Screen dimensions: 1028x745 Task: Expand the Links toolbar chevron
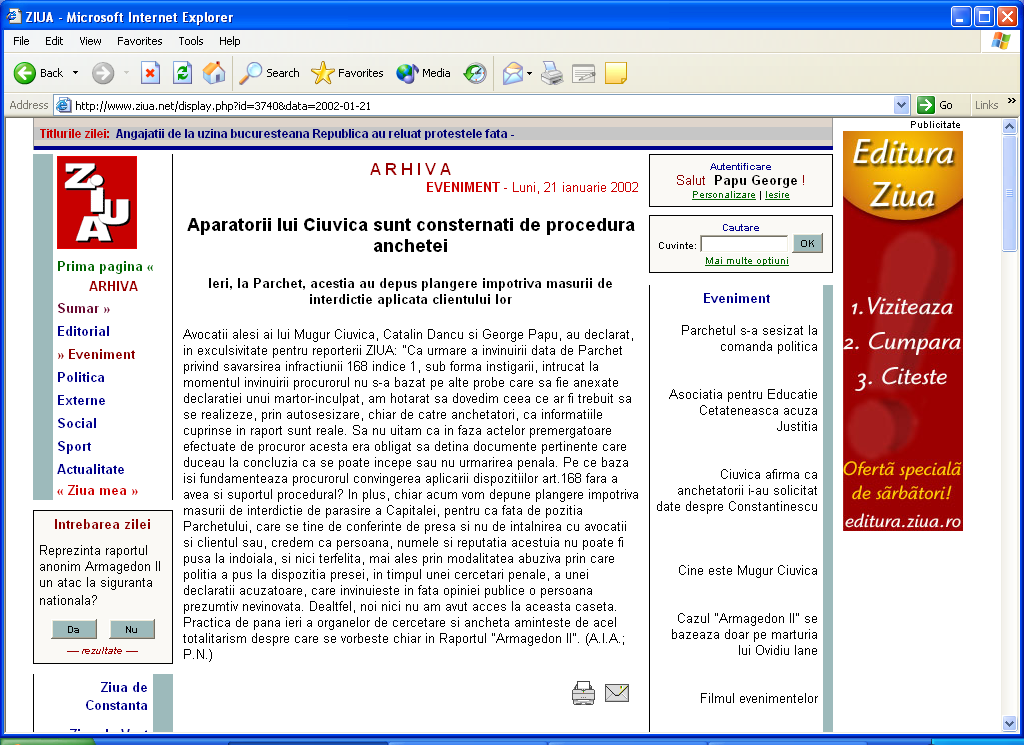pos(1012,100)
